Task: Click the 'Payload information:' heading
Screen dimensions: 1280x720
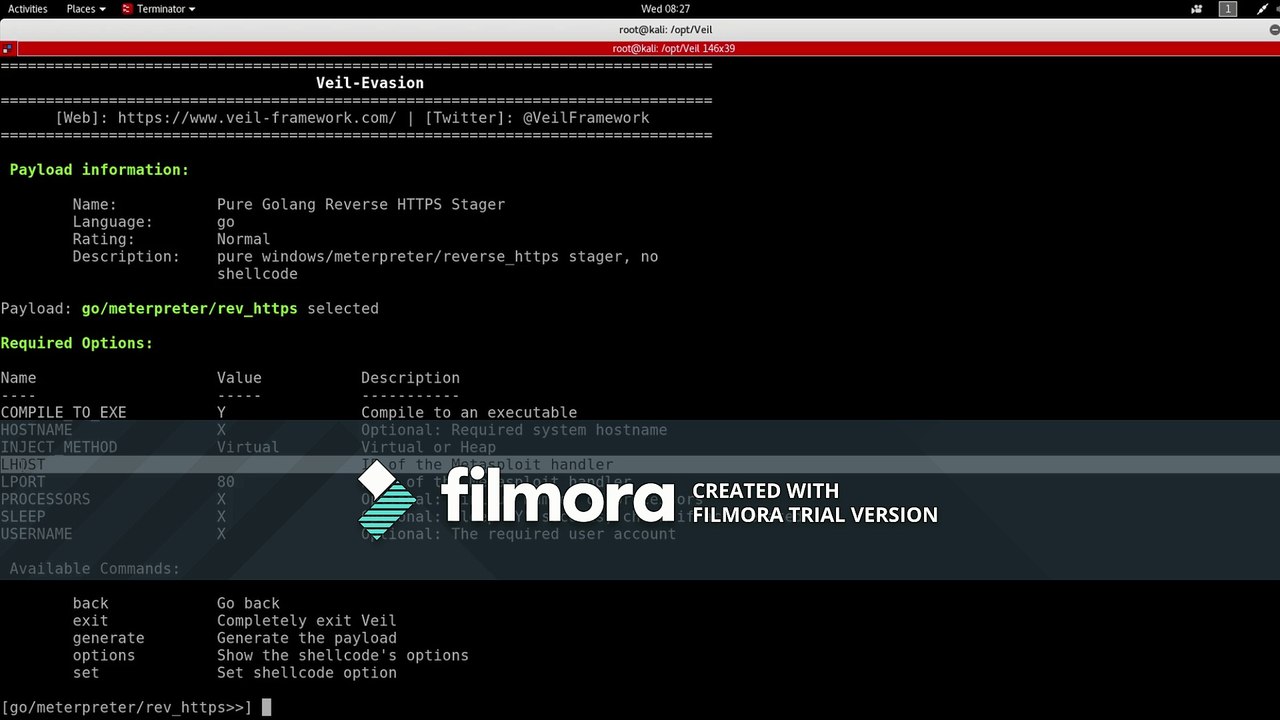Action: 99,170
